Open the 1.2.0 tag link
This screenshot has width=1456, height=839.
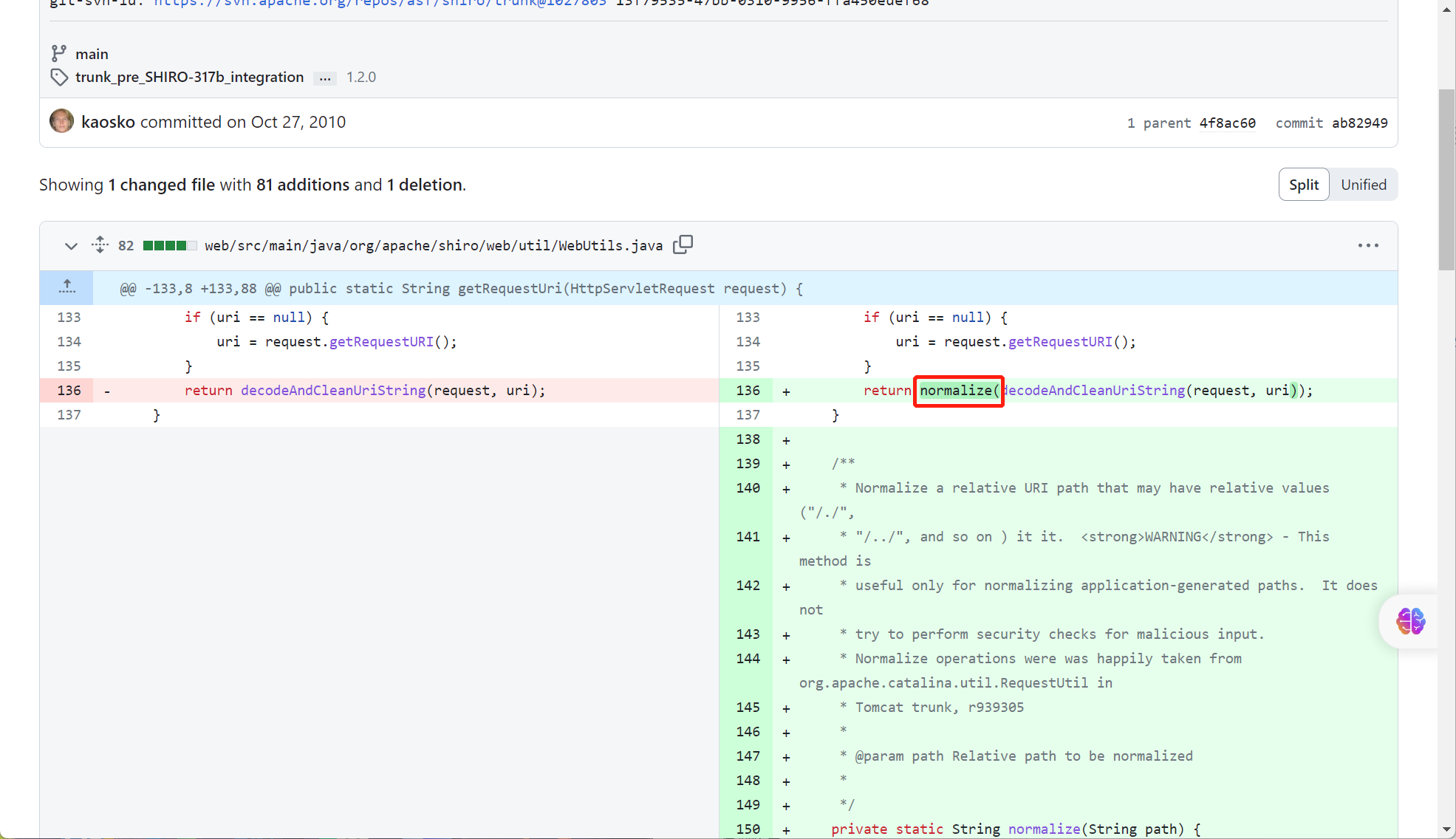click(x=361, y=77)
